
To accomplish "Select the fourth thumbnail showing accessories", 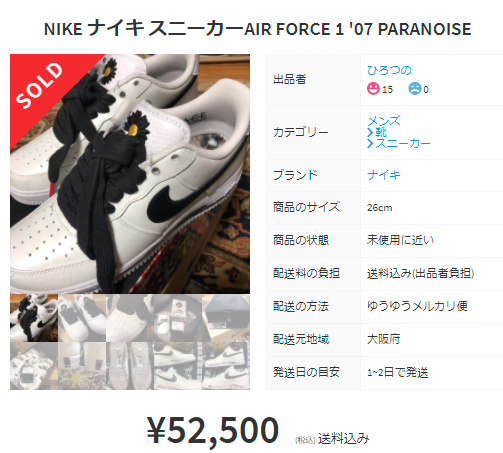I will click(x=178, y=318).
